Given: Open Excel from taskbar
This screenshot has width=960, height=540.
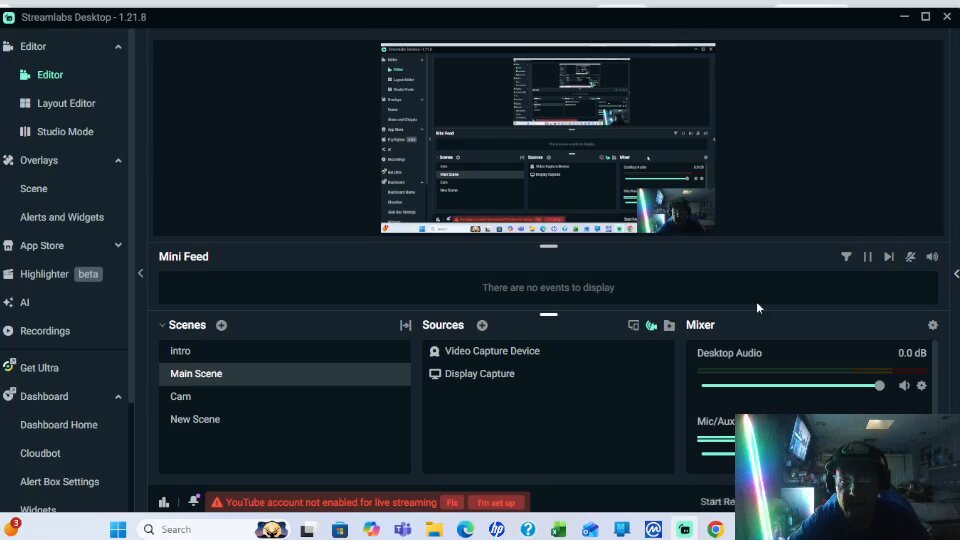Looking at the screenshot, I should pos(559,529).
